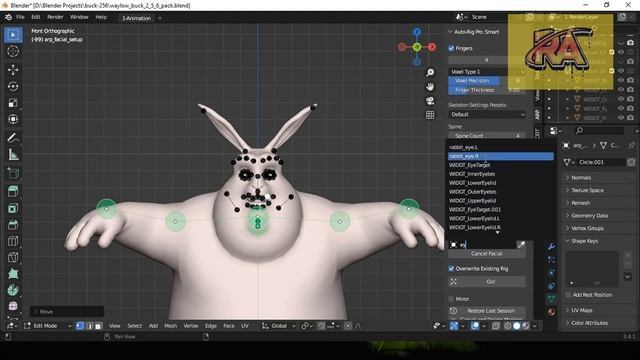Expand the Texture Space panel

click(x=587, y=190)
